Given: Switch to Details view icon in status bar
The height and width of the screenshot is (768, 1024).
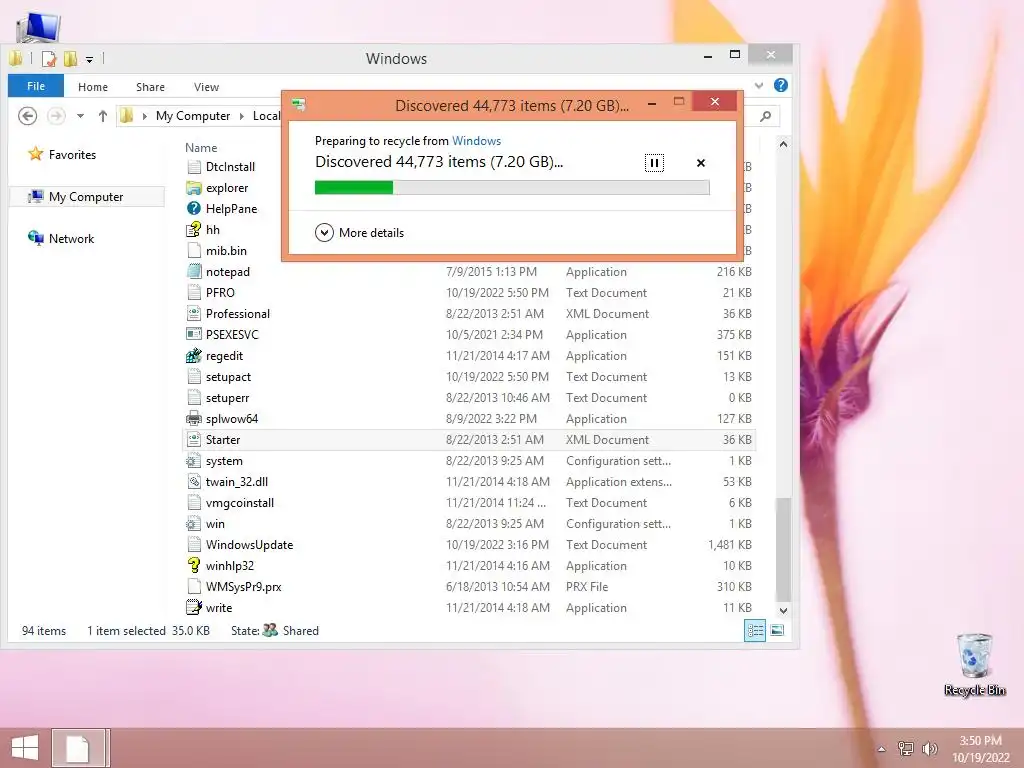Looking at the screenshot, I should point(755,630).
